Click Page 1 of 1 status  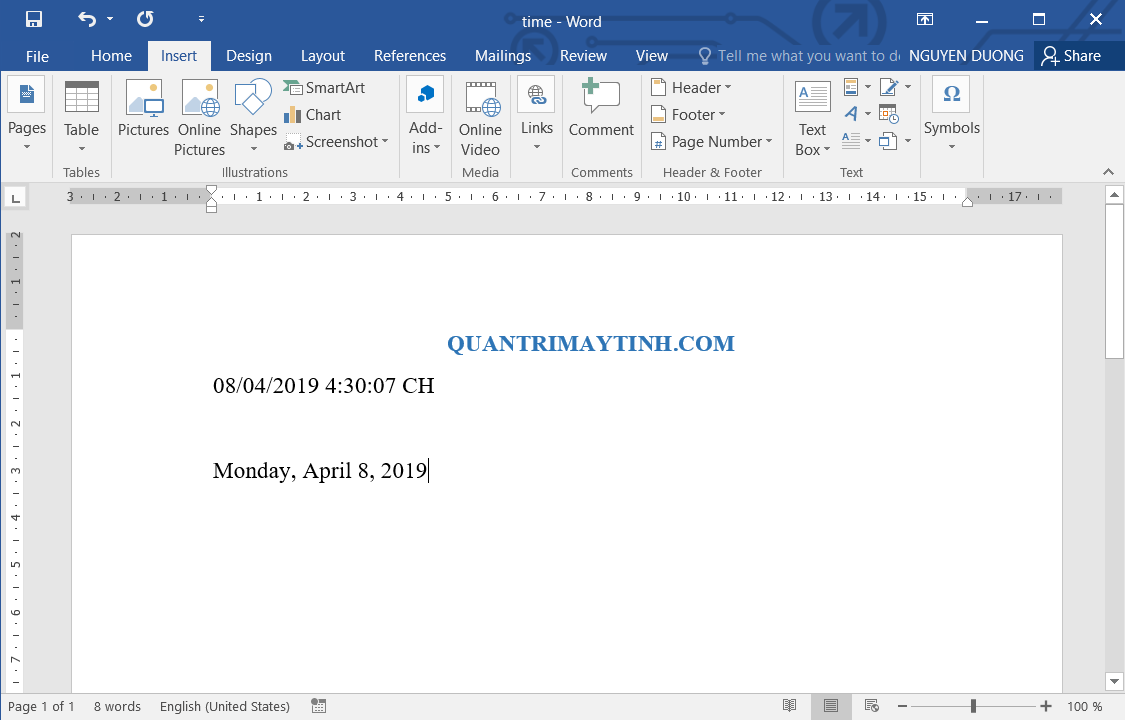click(x=41, y=706)
